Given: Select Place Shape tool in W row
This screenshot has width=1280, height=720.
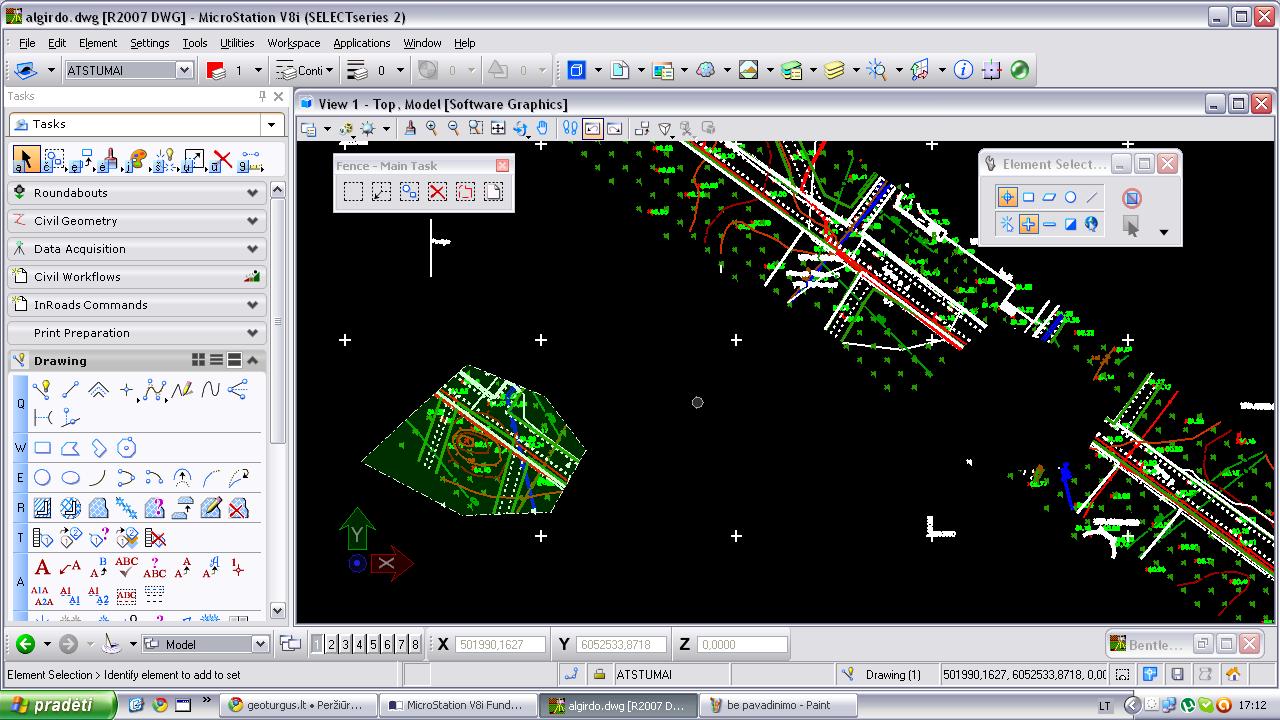Looking at the screenshot, I should [70, 448].
